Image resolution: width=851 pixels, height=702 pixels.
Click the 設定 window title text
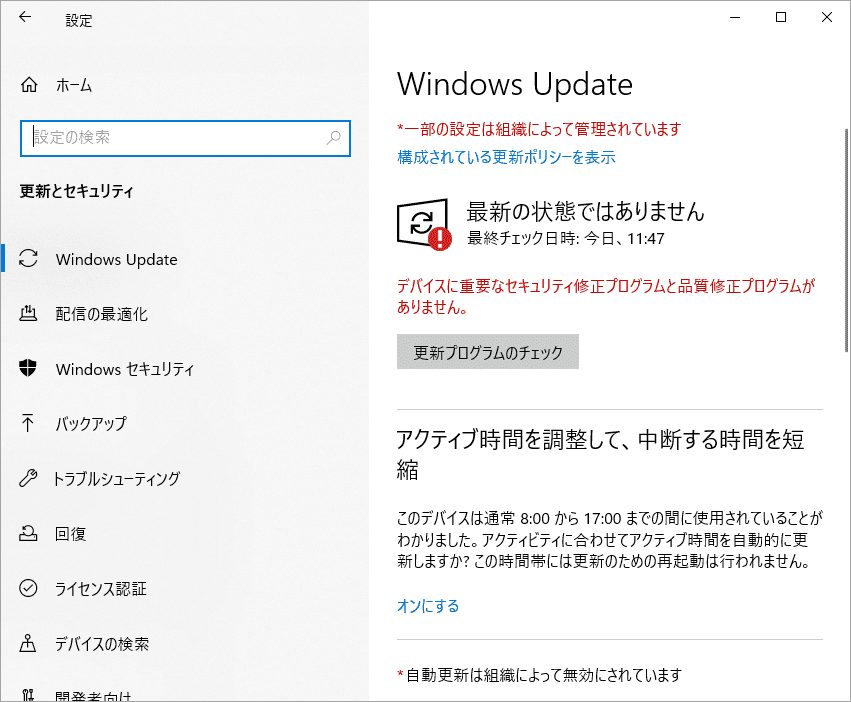[79, 21]
